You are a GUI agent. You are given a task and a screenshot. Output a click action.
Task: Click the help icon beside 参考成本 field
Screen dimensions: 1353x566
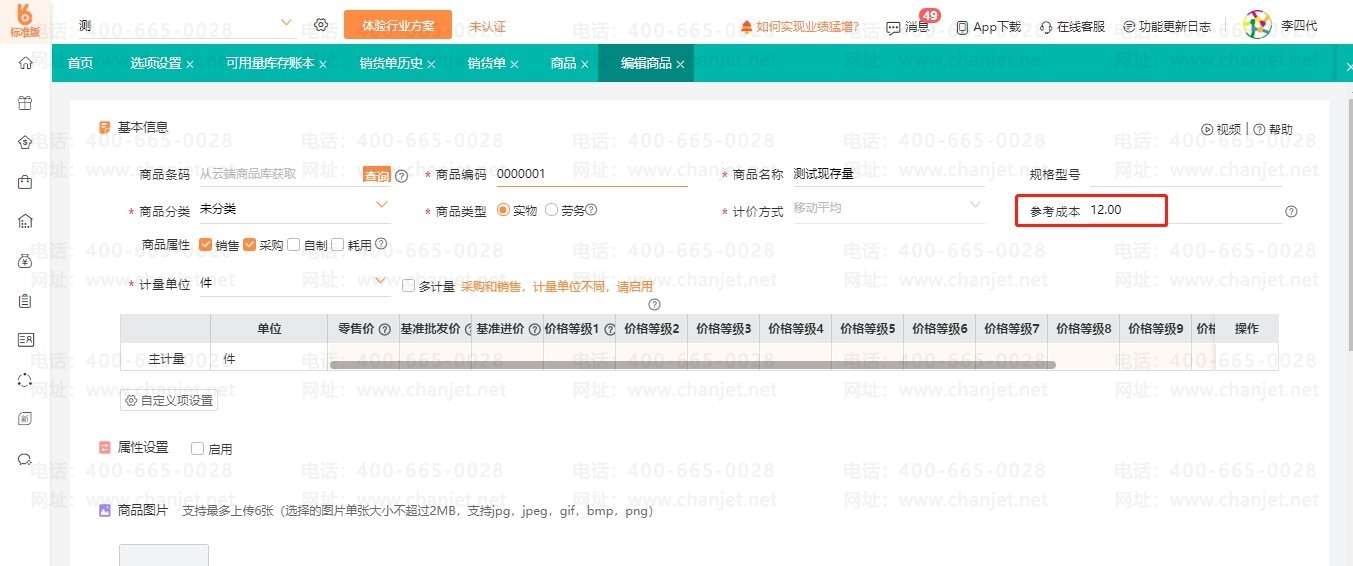[1291, 212]
